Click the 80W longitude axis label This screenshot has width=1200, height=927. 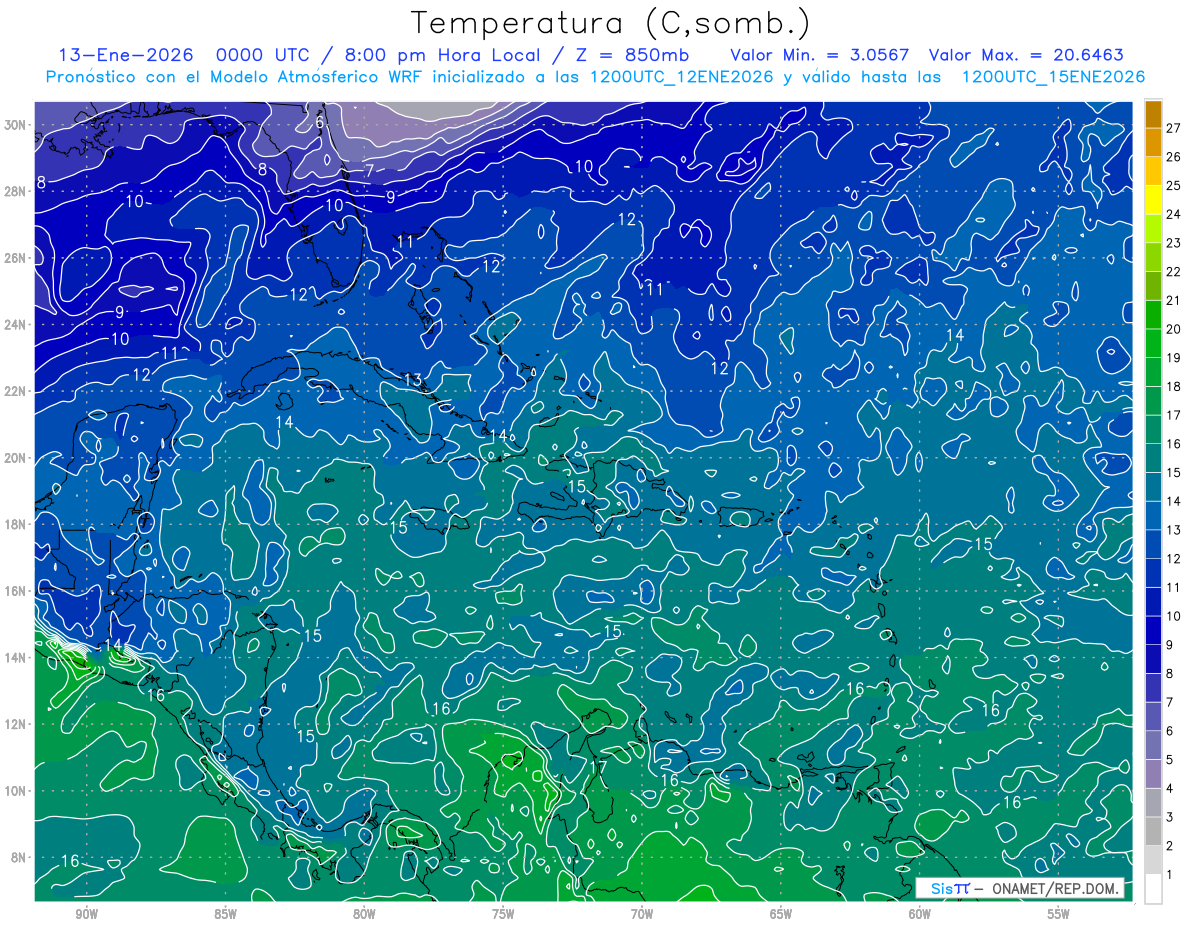[364, 914]
